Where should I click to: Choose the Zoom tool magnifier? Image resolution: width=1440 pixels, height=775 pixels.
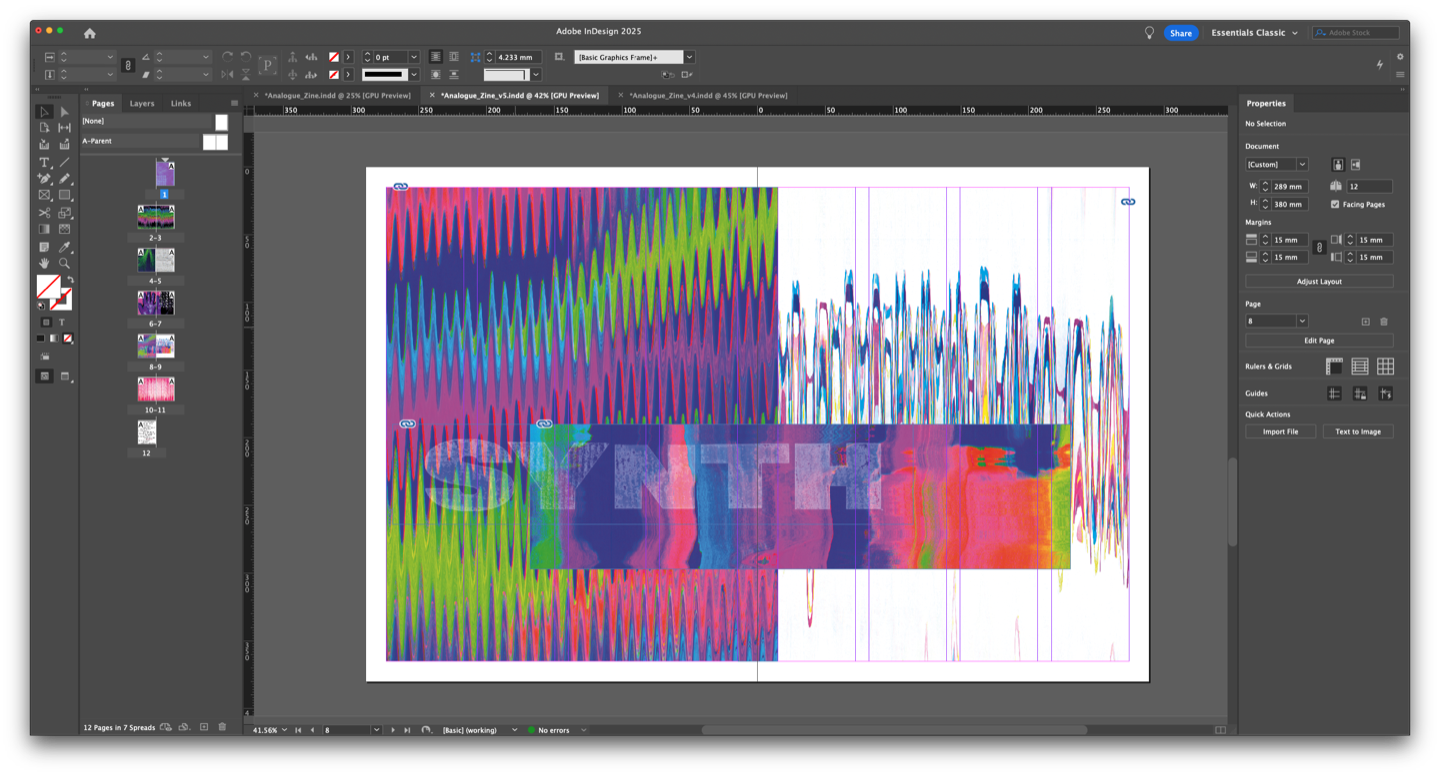click(x=64, y=263)
